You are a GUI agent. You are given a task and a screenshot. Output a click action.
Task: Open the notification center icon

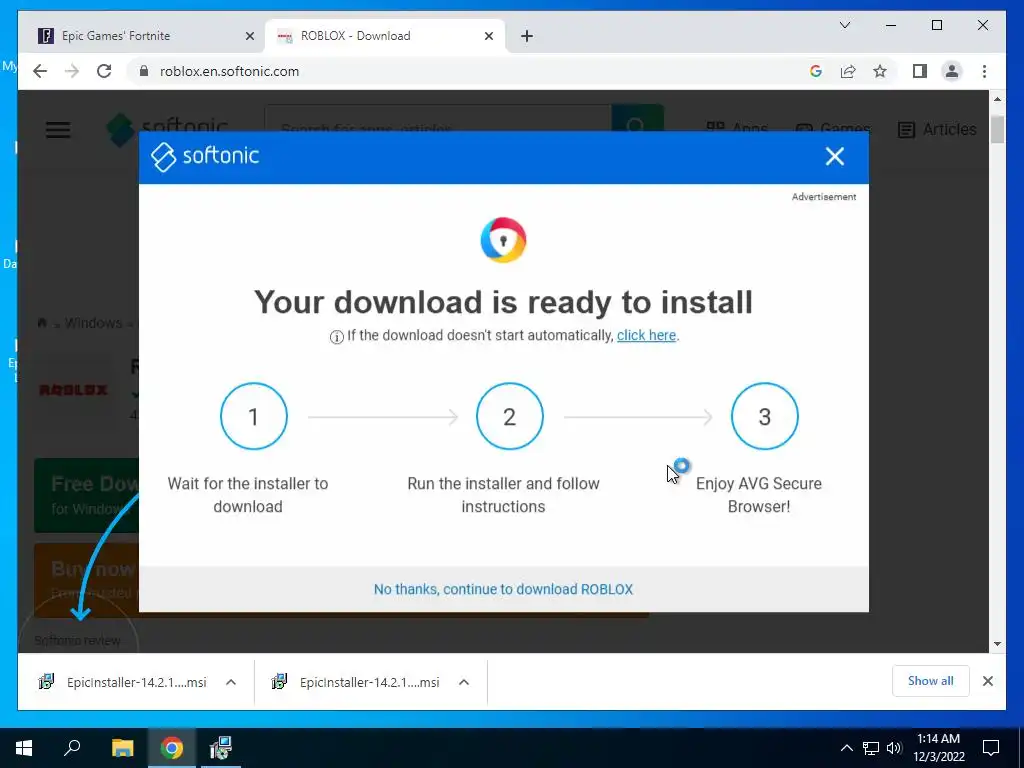click(991, 747)
